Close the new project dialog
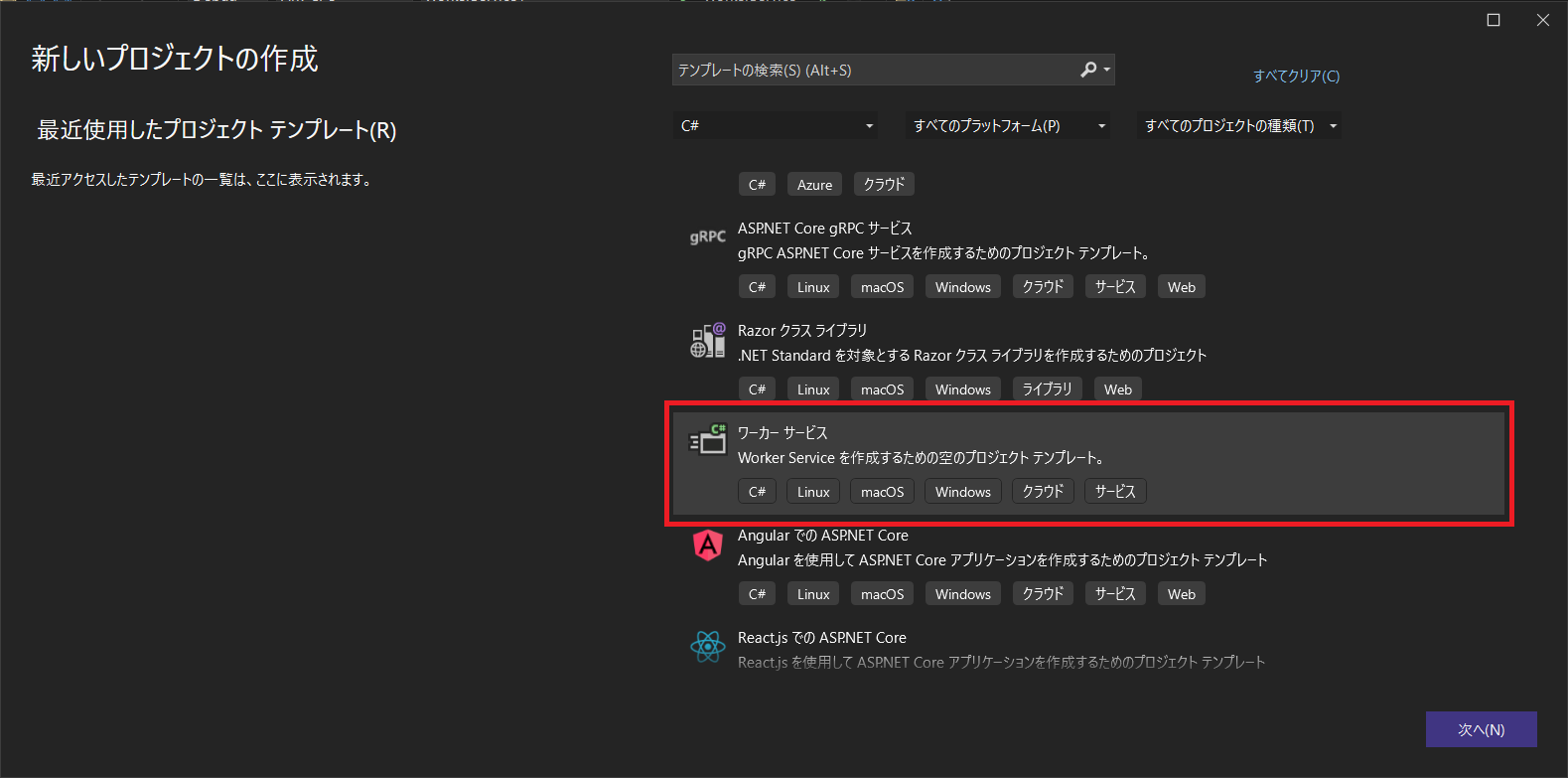This screenshot has height=778, width=1568. 1542,20
